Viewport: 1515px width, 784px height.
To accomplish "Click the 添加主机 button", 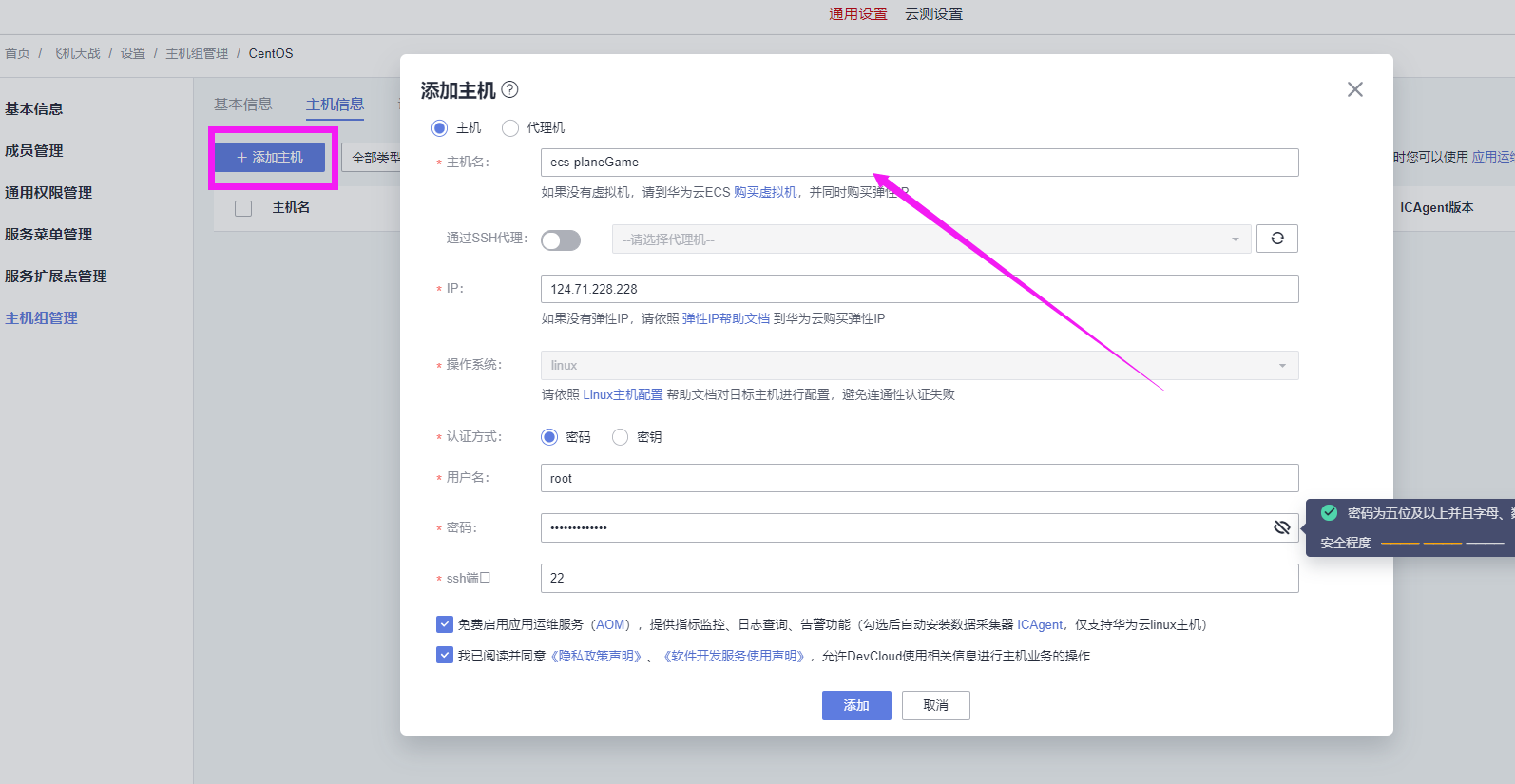I will (270, 157).
